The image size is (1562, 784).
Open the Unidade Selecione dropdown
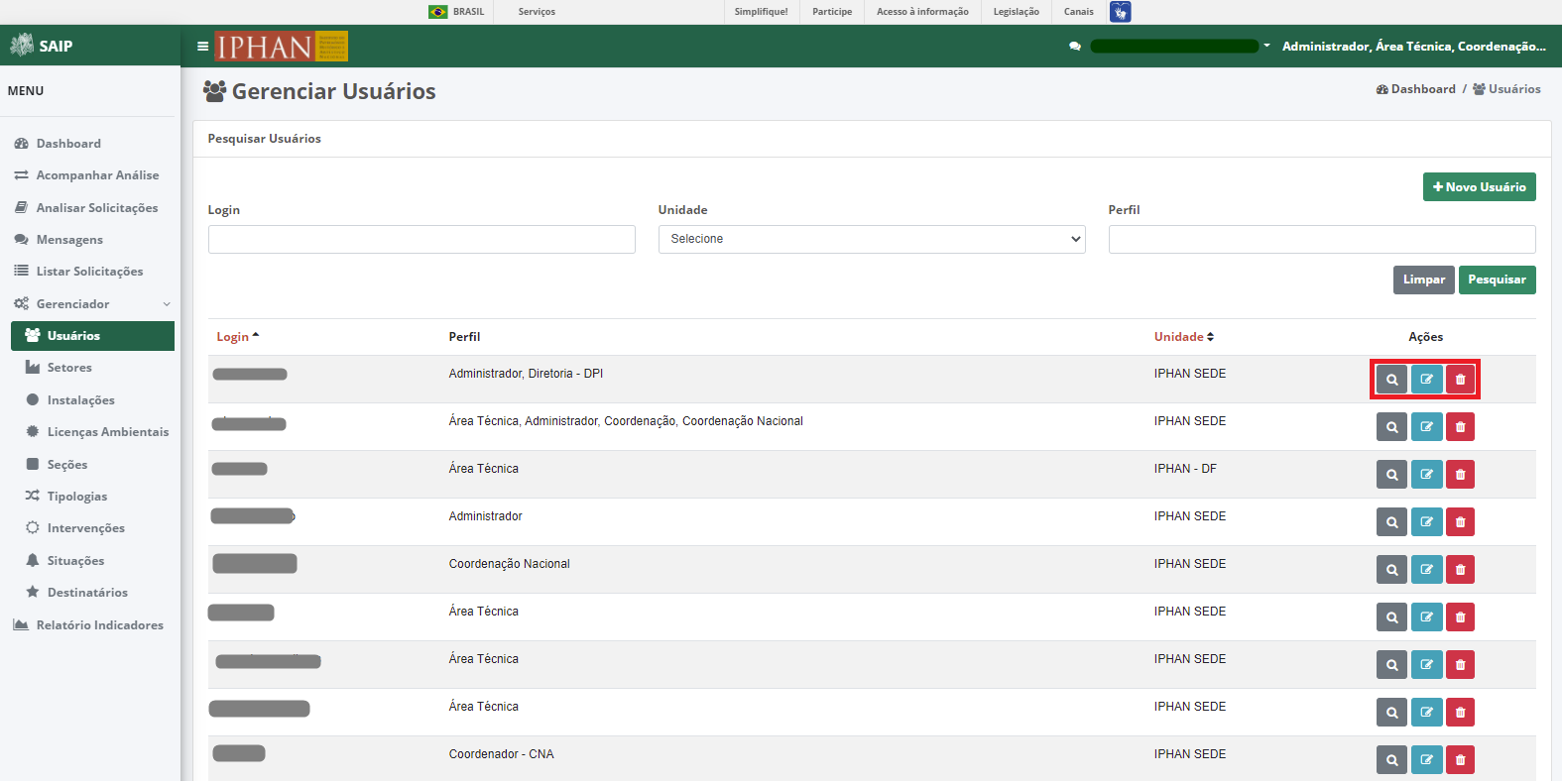[x=872, y=239]
